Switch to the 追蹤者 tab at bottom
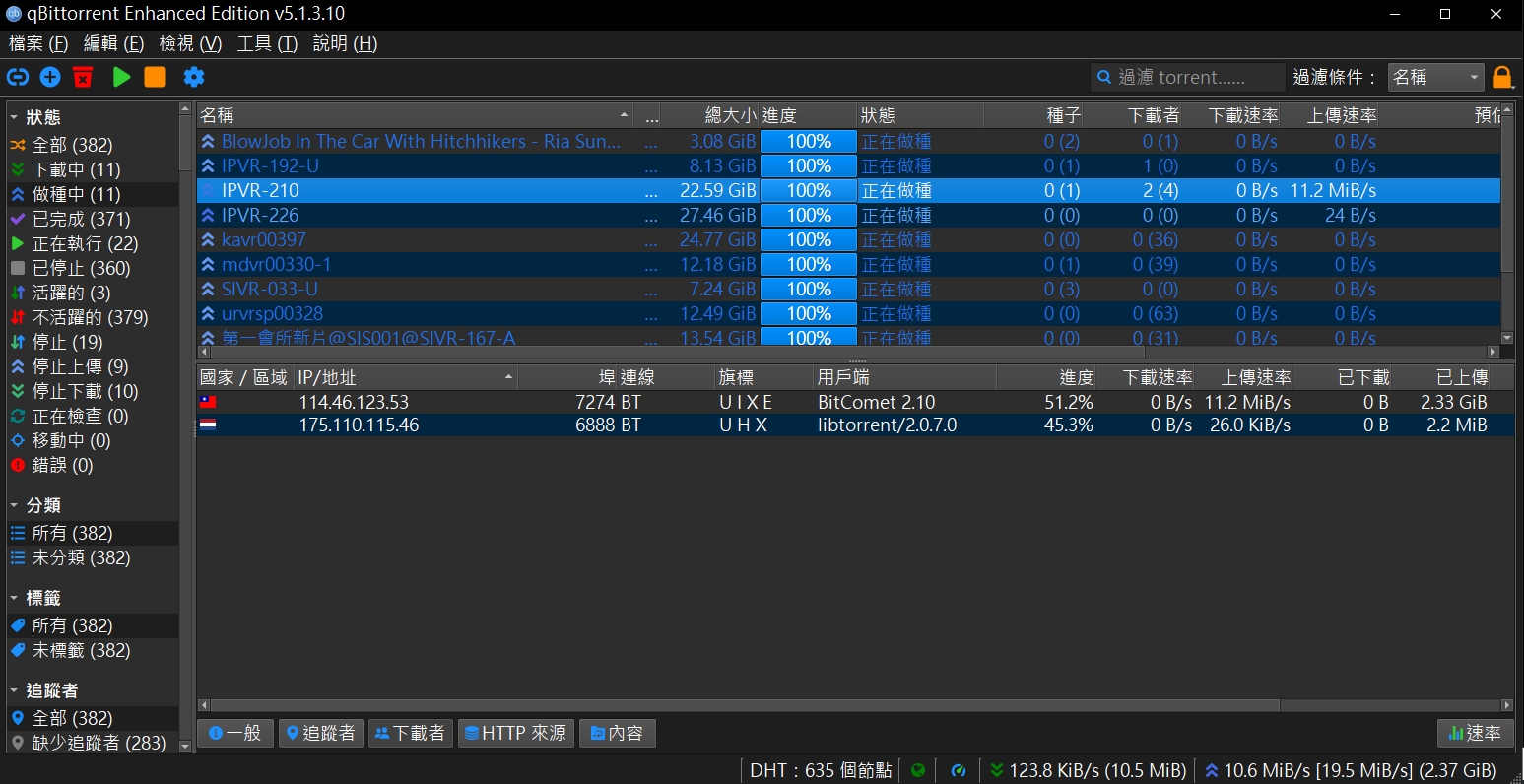 (x=320, y=733)
